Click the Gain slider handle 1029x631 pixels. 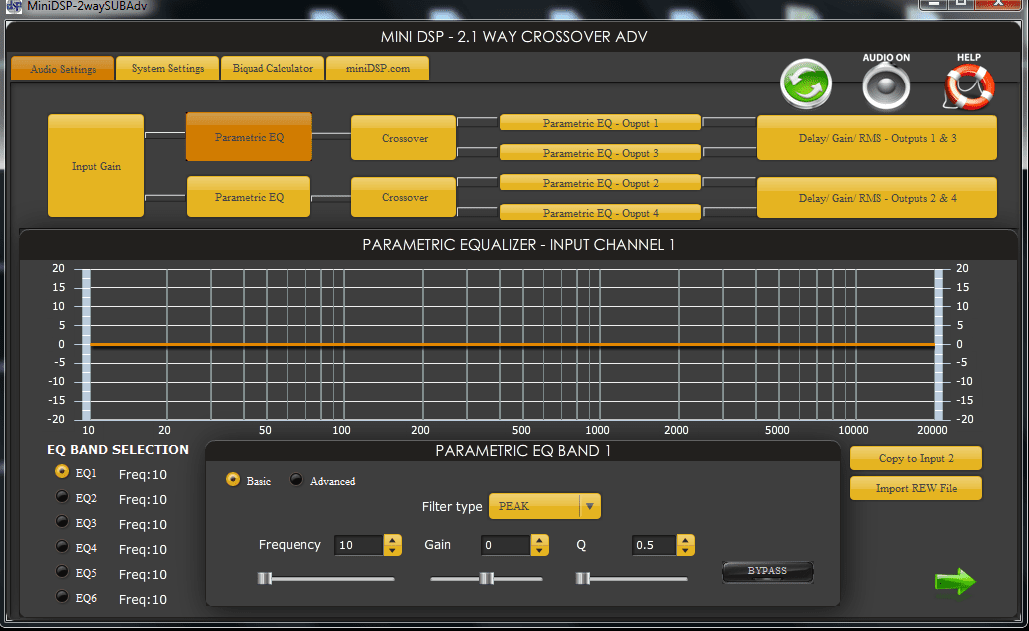[x=486, y=579]
